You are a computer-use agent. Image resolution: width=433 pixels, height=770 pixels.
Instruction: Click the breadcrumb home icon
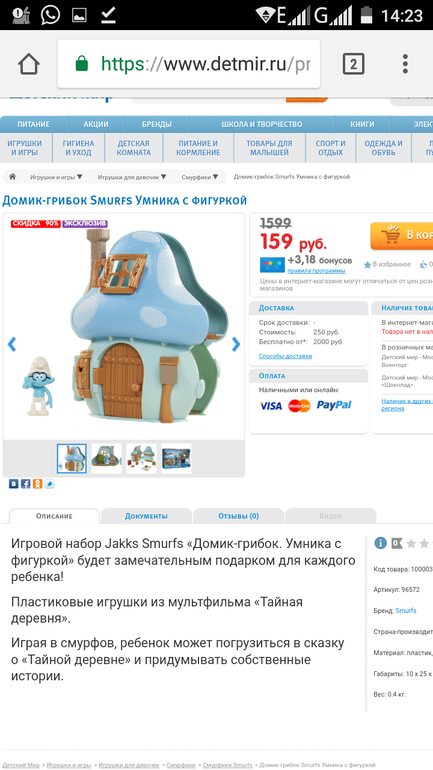tap(13, 177)
